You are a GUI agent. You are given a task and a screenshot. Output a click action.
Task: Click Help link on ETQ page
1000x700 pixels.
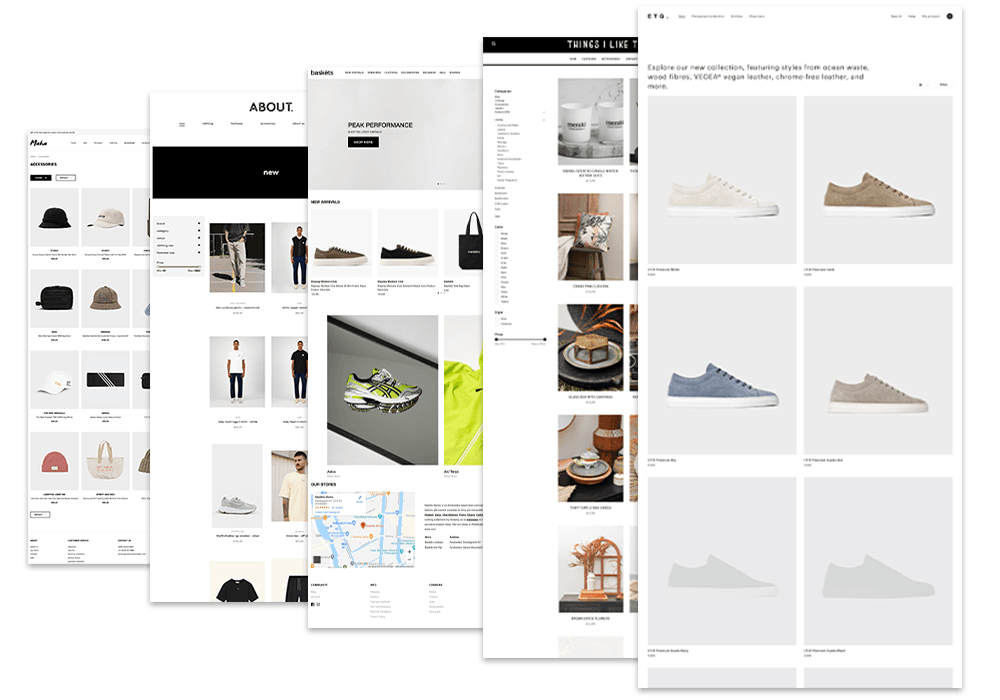coord(912,17)
